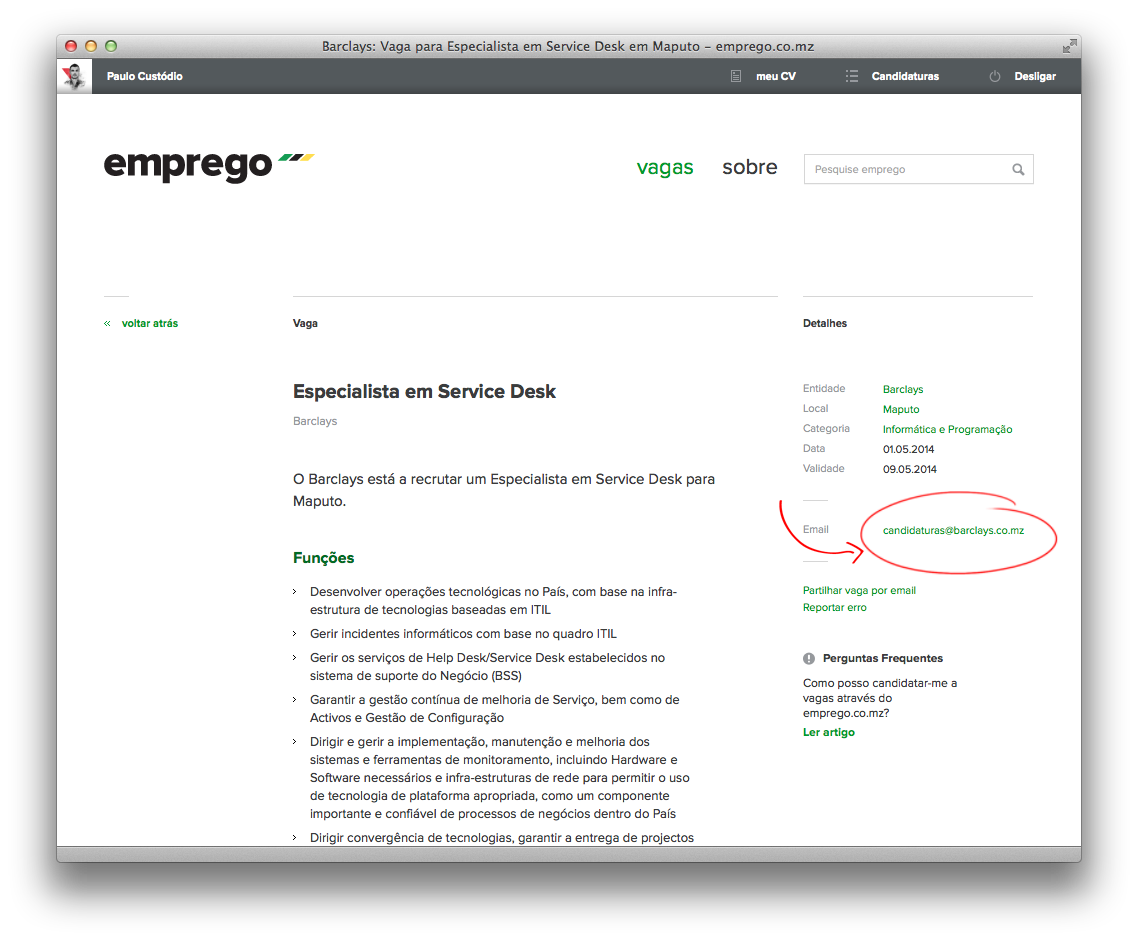Image resolution: width=1138 pixels, height=941 pixels.
Task: Click the user profile avatar picture
Action: coord(74,76)
